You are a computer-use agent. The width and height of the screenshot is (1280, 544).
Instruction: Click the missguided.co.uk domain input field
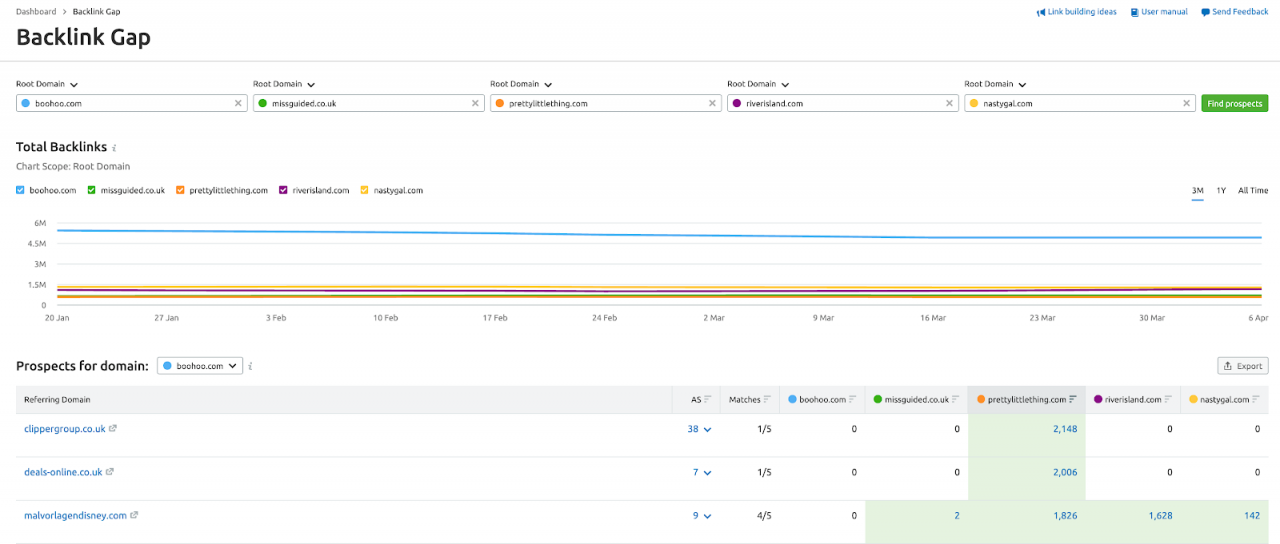point(369,103)
